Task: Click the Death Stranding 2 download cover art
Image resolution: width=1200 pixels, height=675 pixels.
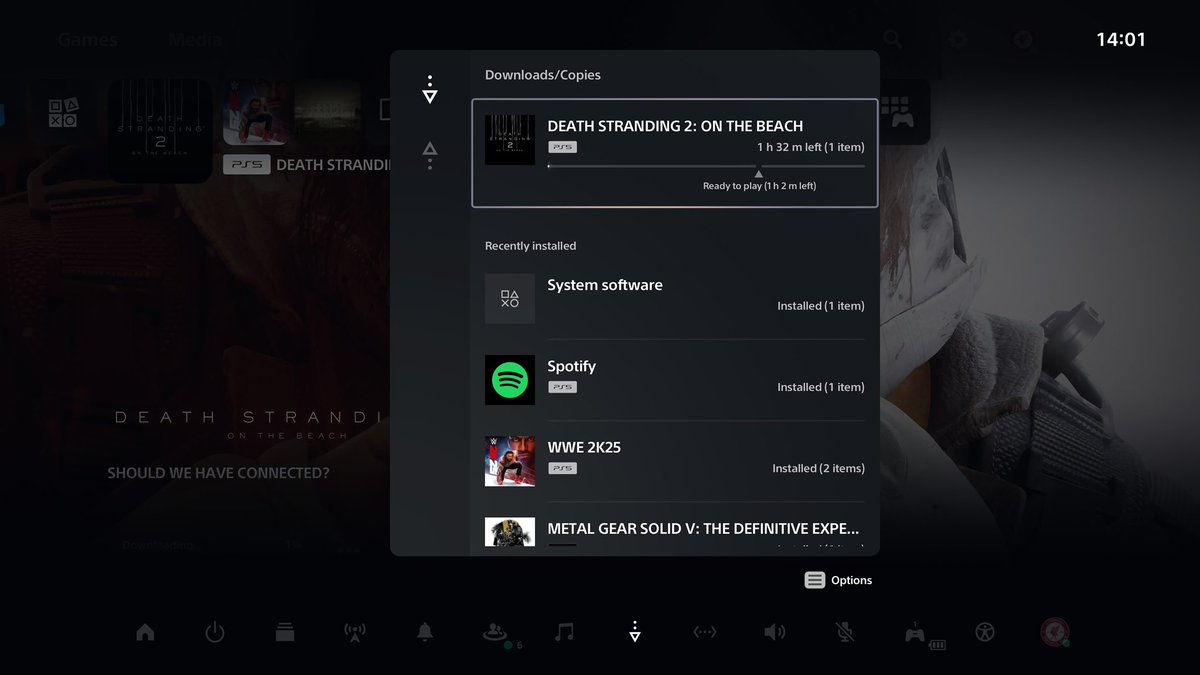Action: pos(510,140)
